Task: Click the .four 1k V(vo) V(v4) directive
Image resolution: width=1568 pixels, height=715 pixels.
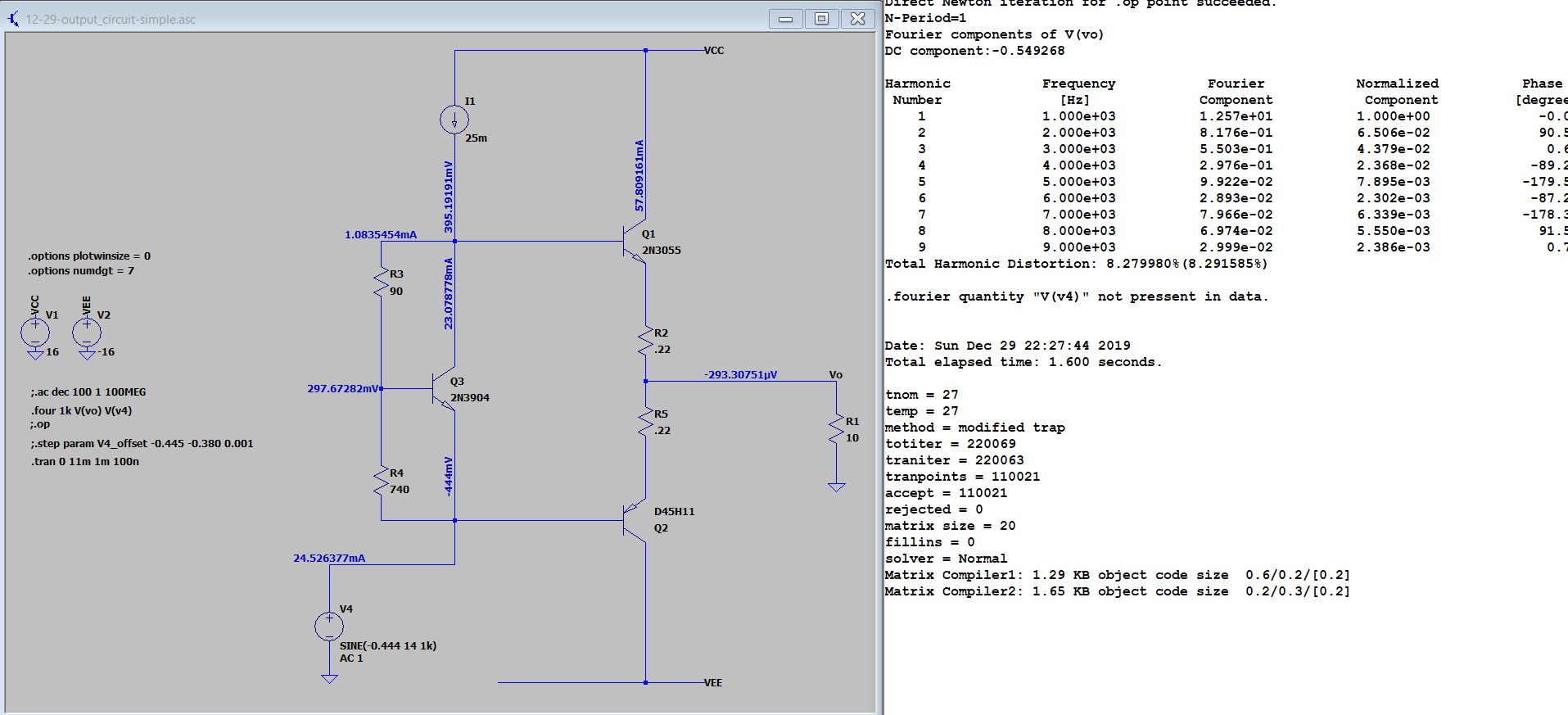Action: [82, 411]
